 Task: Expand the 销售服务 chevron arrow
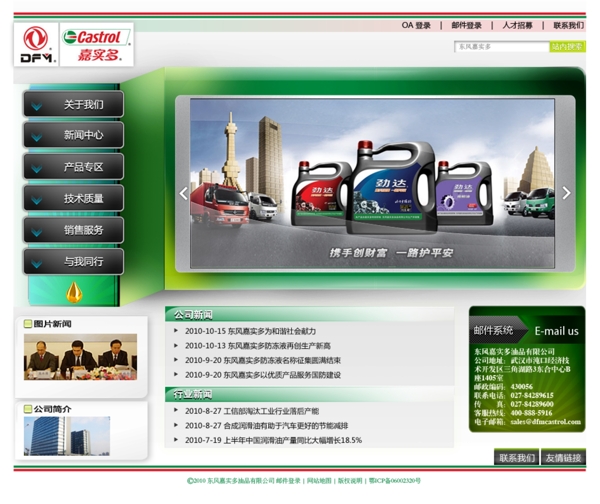click(x=37, y=232)
